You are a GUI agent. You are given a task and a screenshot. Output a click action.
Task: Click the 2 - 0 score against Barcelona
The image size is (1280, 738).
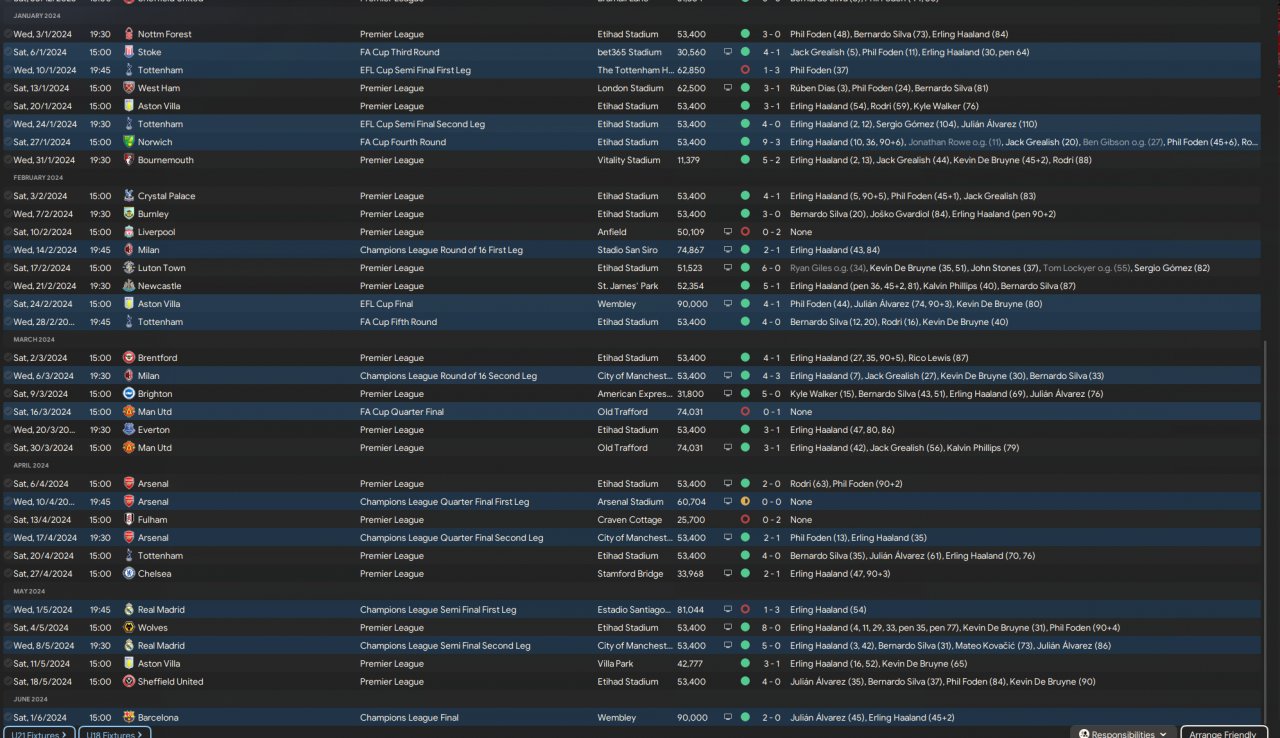[x=771, y=718]
